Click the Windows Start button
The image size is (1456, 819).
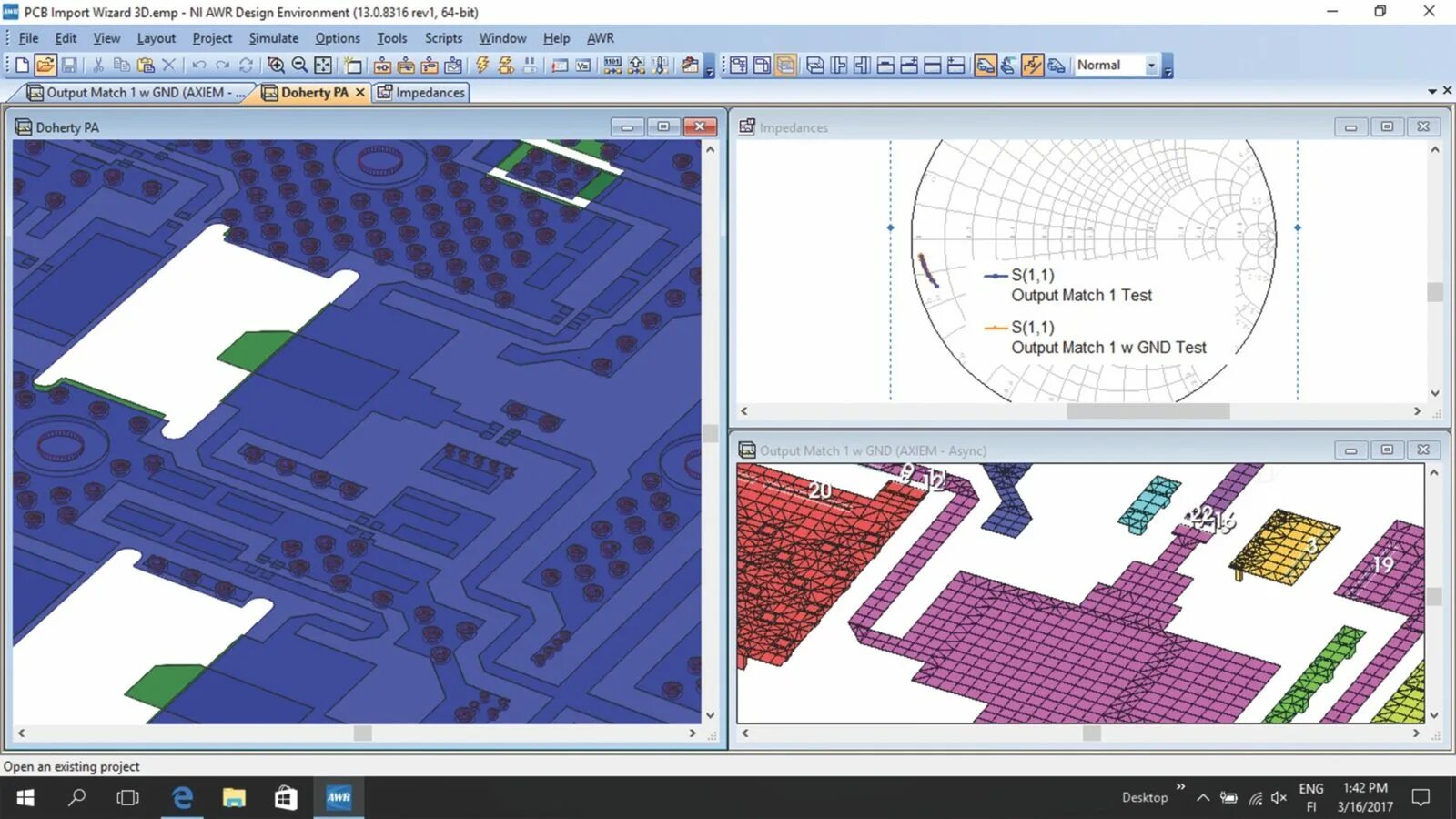(25, 798)
